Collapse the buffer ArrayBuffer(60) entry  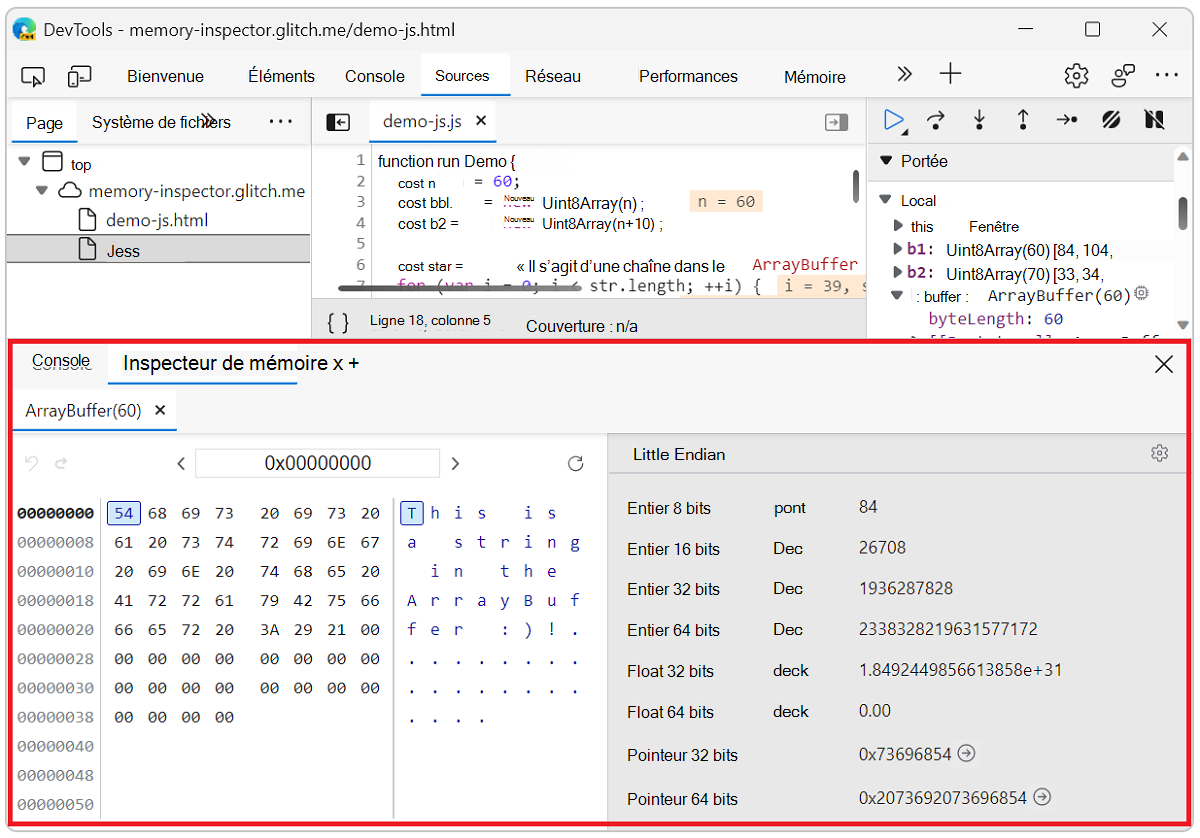click(x=897, y=296)
